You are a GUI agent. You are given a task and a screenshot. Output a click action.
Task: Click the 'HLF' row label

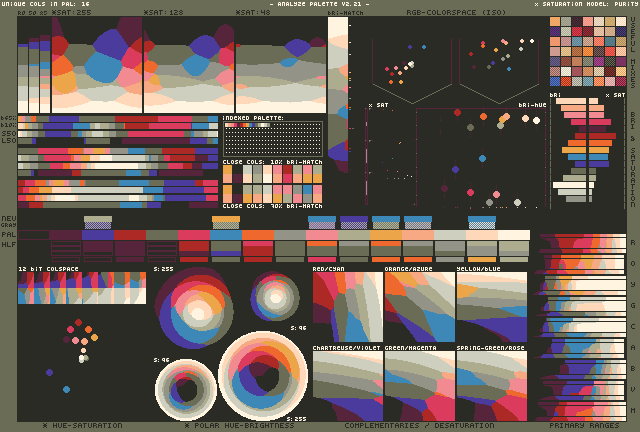pos(9,244)
